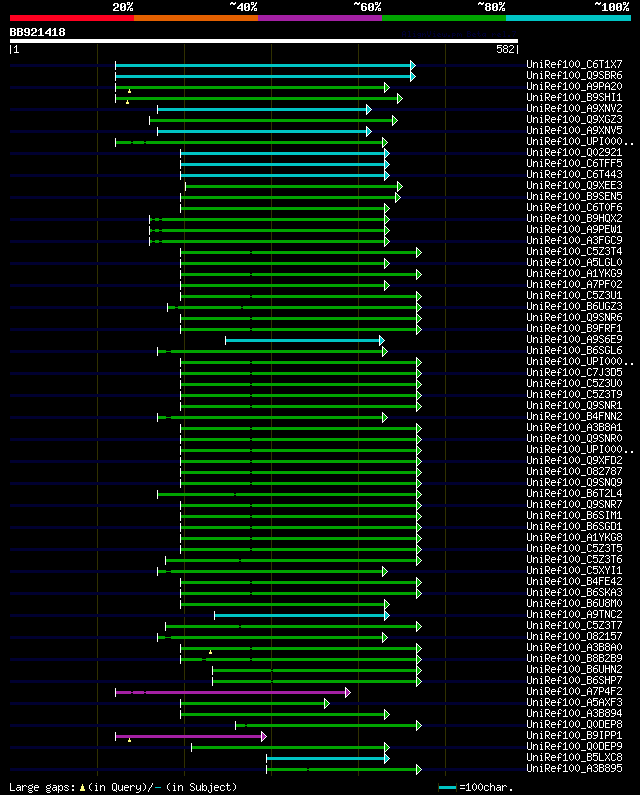Select the UniRef100_A3FGC9 label
The width and height of the screenshot is (640, 795).
574,240
